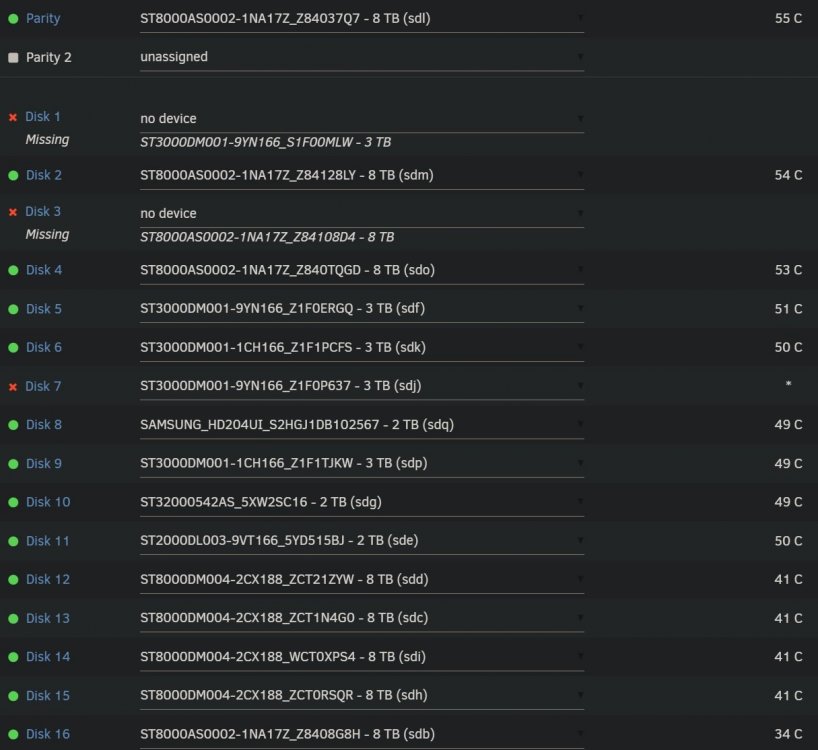
Task: Click the red X icon next to Disk 1
Action: (13, 117)
